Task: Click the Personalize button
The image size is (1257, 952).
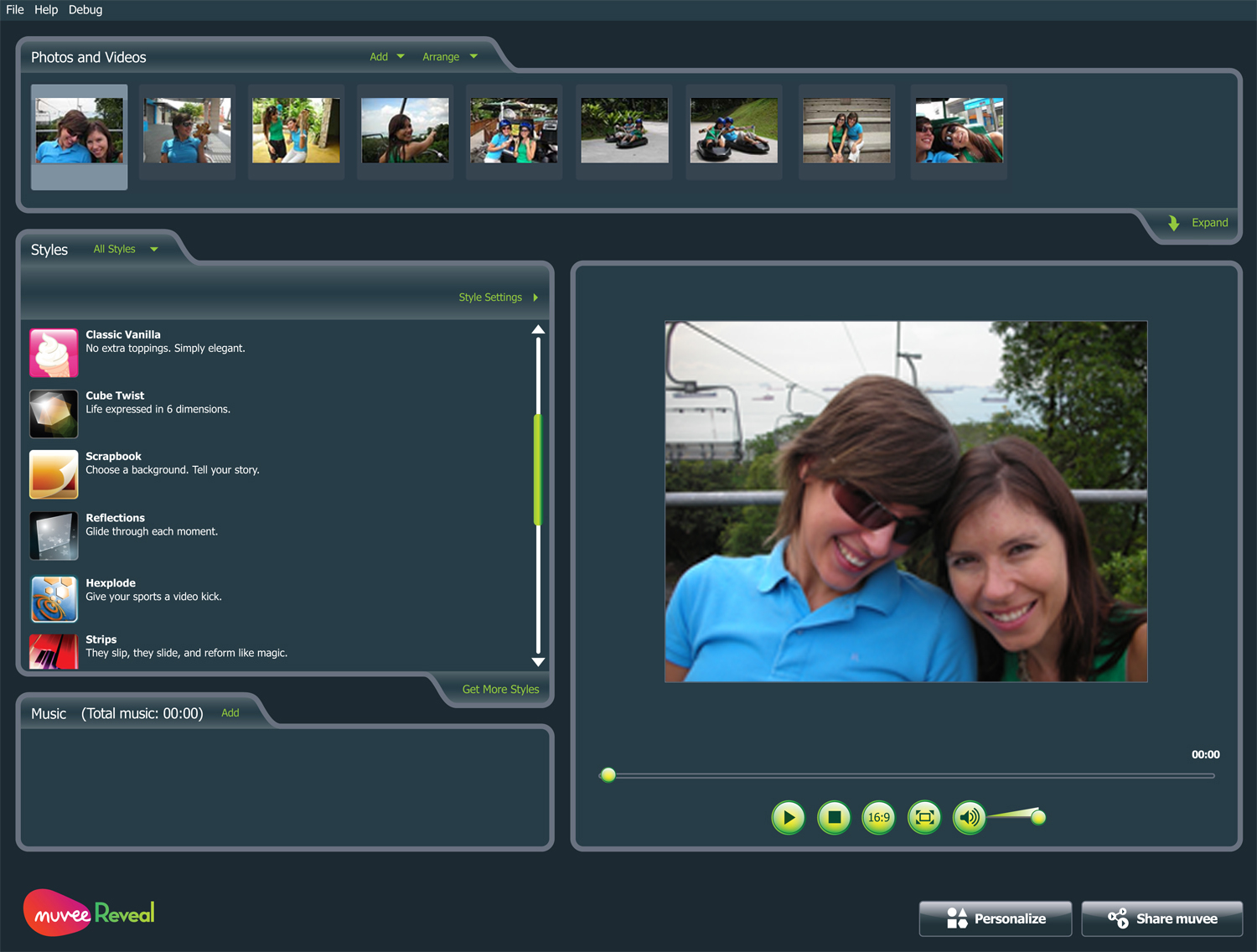Action: [995, 918]
